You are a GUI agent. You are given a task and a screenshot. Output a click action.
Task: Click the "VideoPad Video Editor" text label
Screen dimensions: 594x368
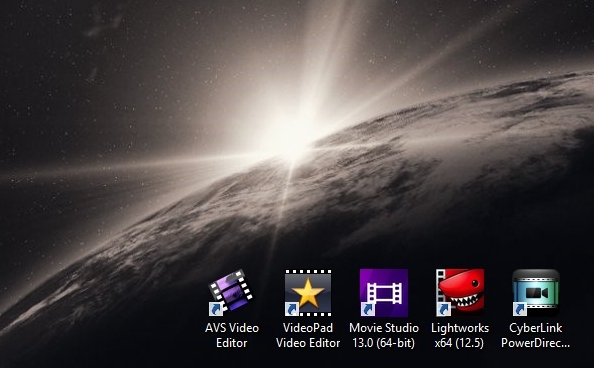(308, 335)
